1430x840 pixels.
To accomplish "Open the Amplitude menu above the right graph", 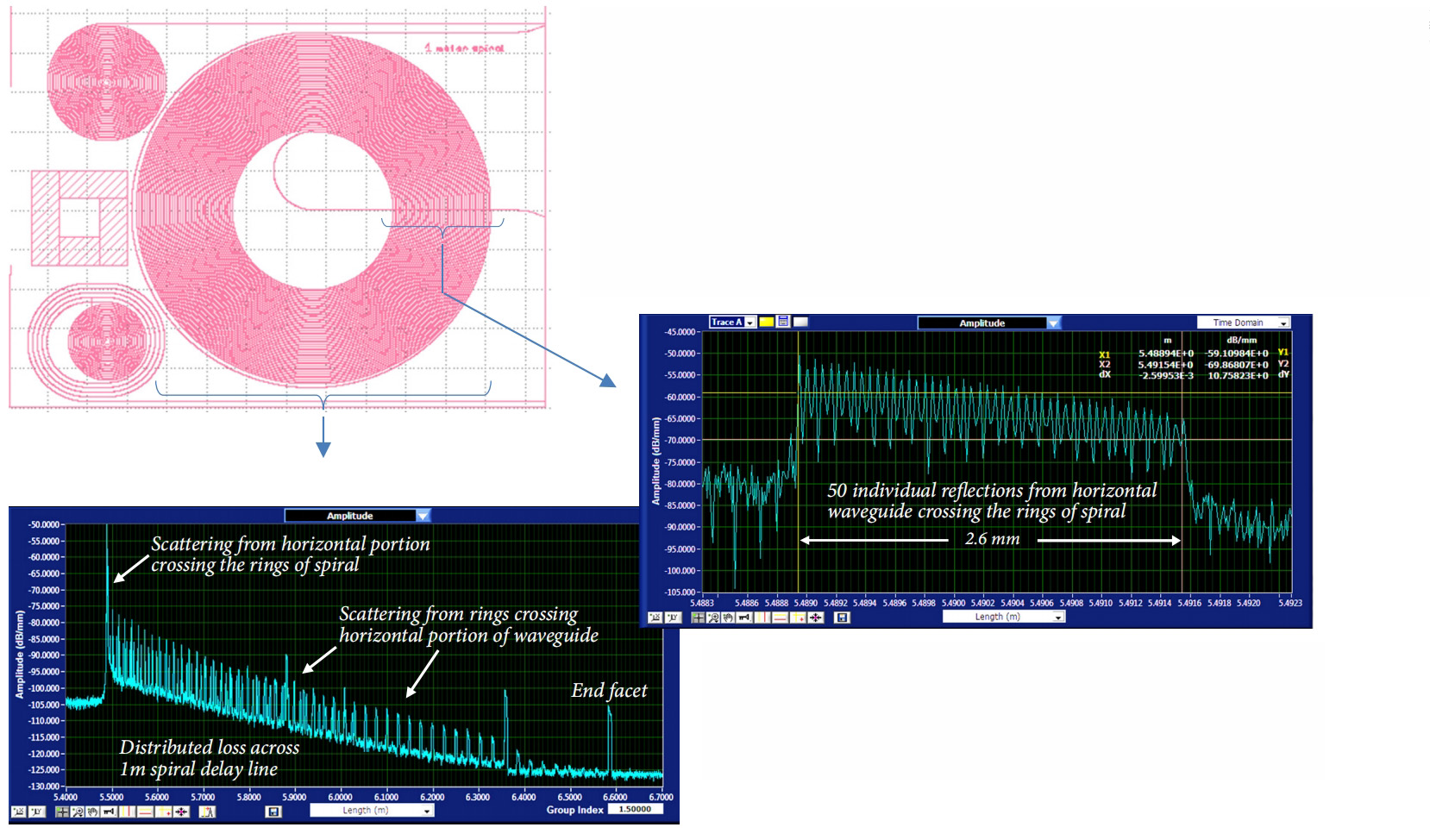I will coord(1053,323).
